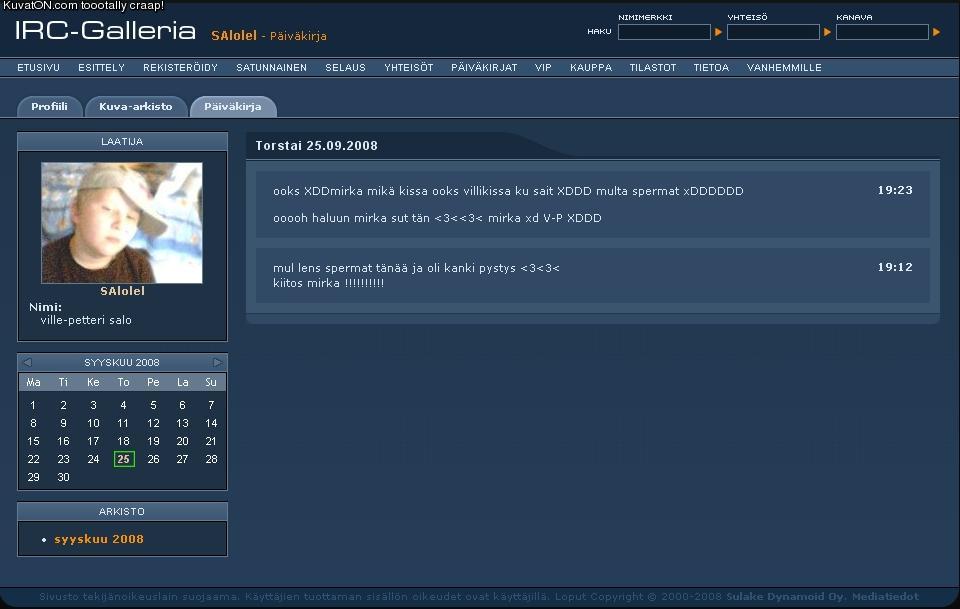The height and width of the screenshot is (609, 960).
Task: Click calendar day 30
Action: [63, 477]
